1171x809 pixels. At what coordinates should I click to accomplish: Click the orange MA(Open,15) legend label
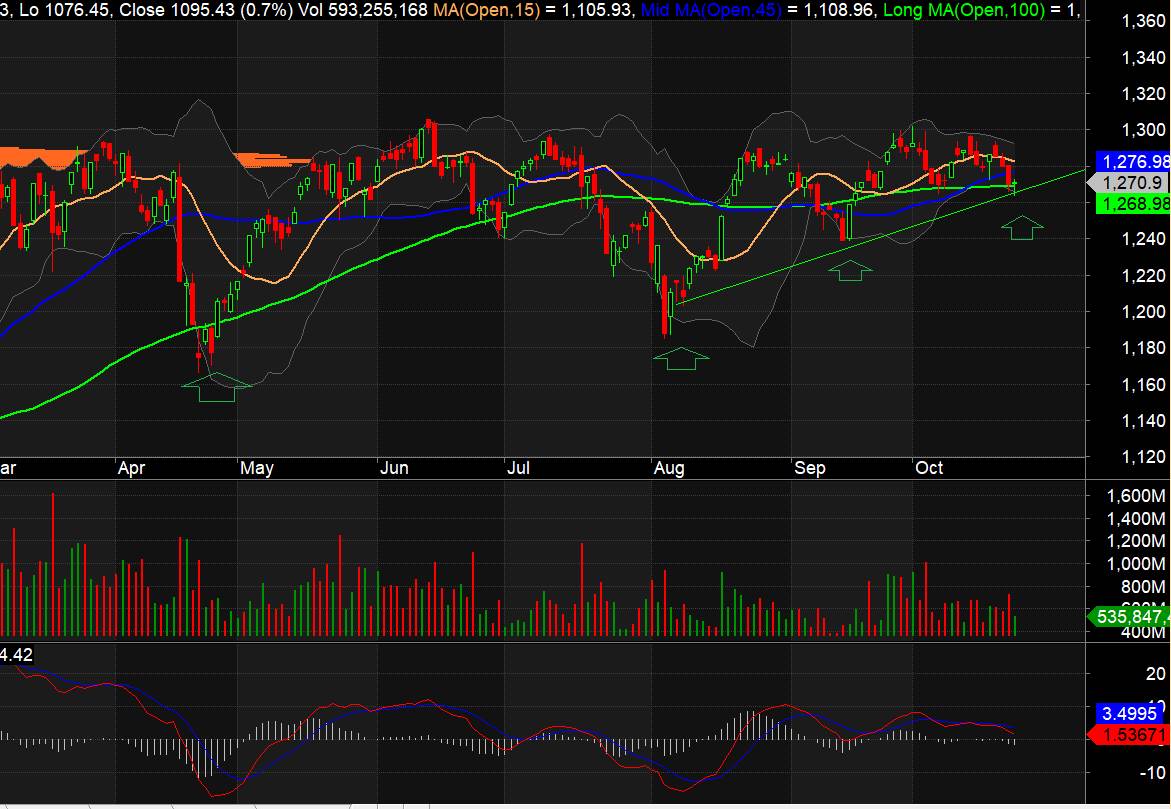point(486,10)
